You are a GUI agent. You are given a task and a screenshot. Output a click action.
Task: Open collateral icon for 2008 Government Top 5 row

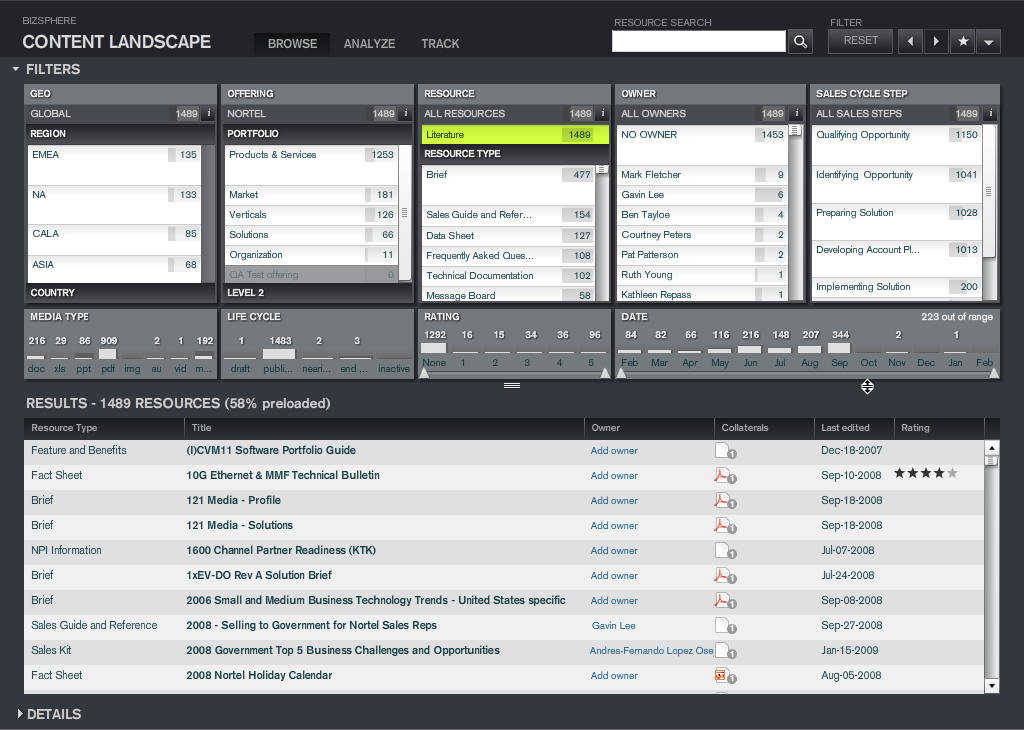click(725, 651)
